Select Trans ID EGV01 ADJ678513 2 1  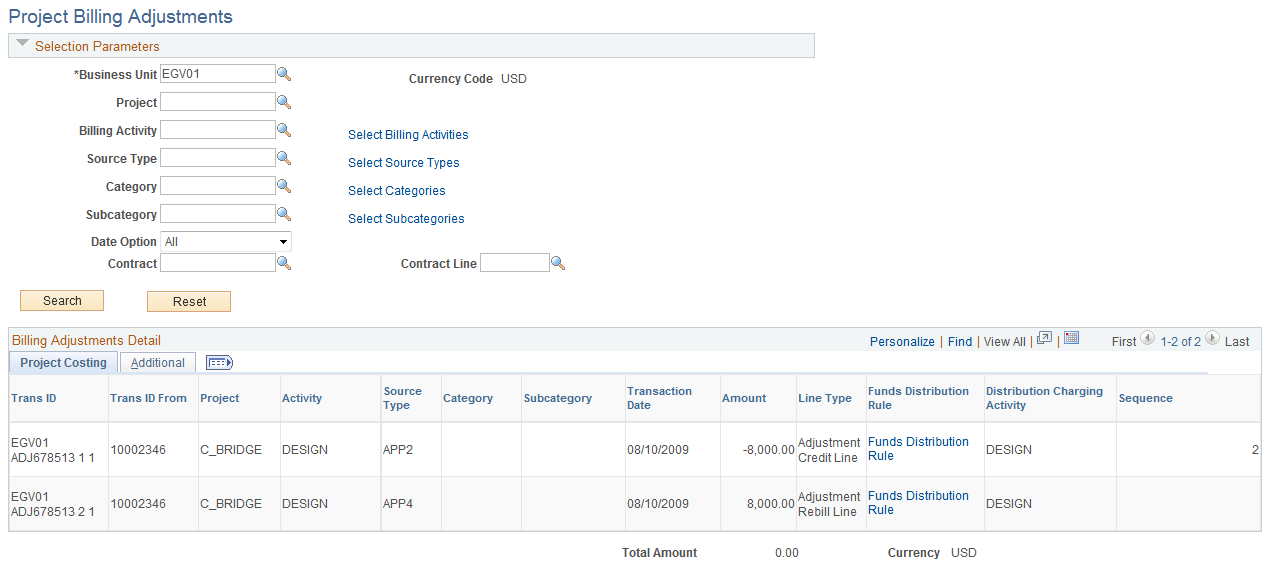52,504
